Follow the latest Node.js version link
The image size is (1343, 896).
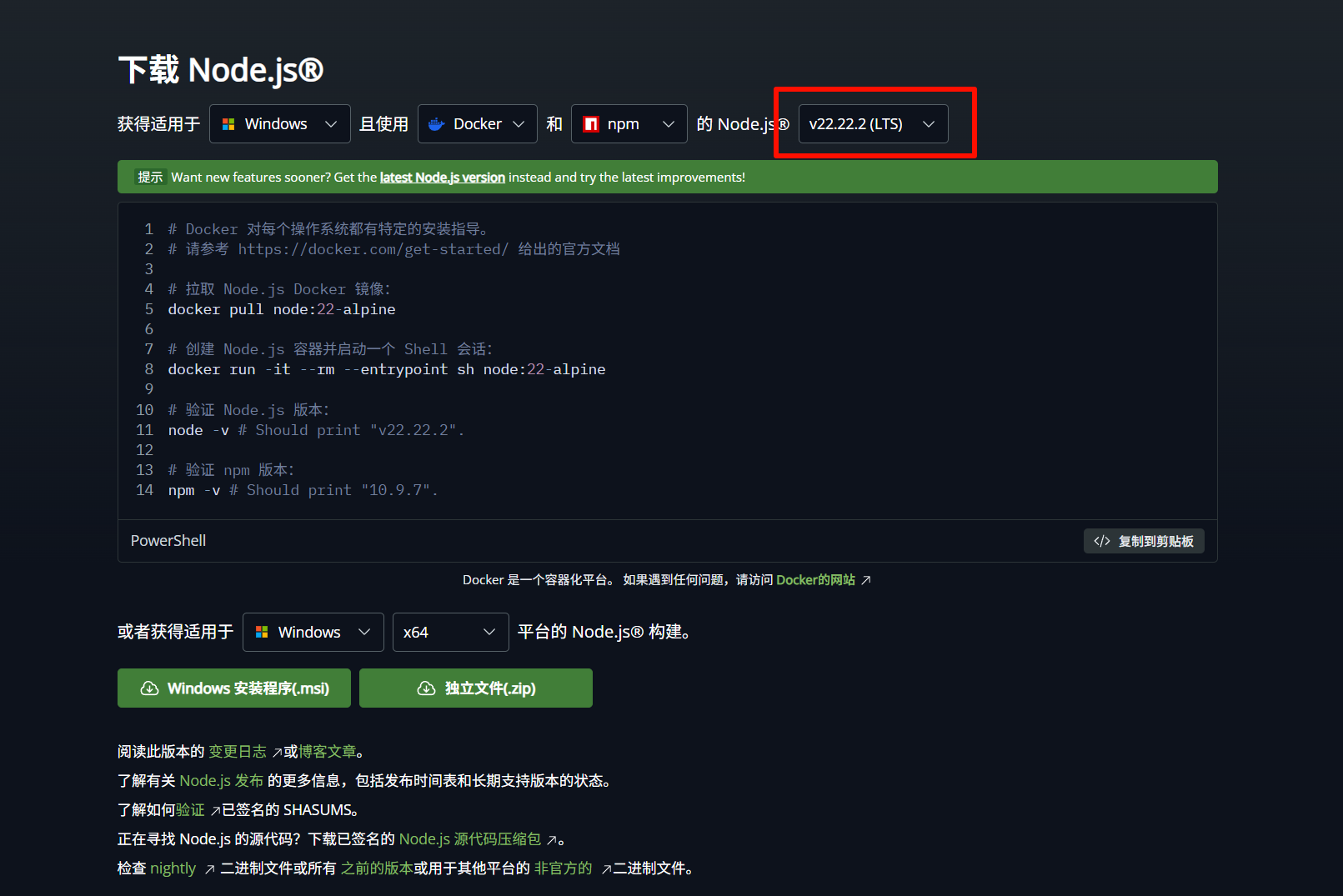[442, 178]
